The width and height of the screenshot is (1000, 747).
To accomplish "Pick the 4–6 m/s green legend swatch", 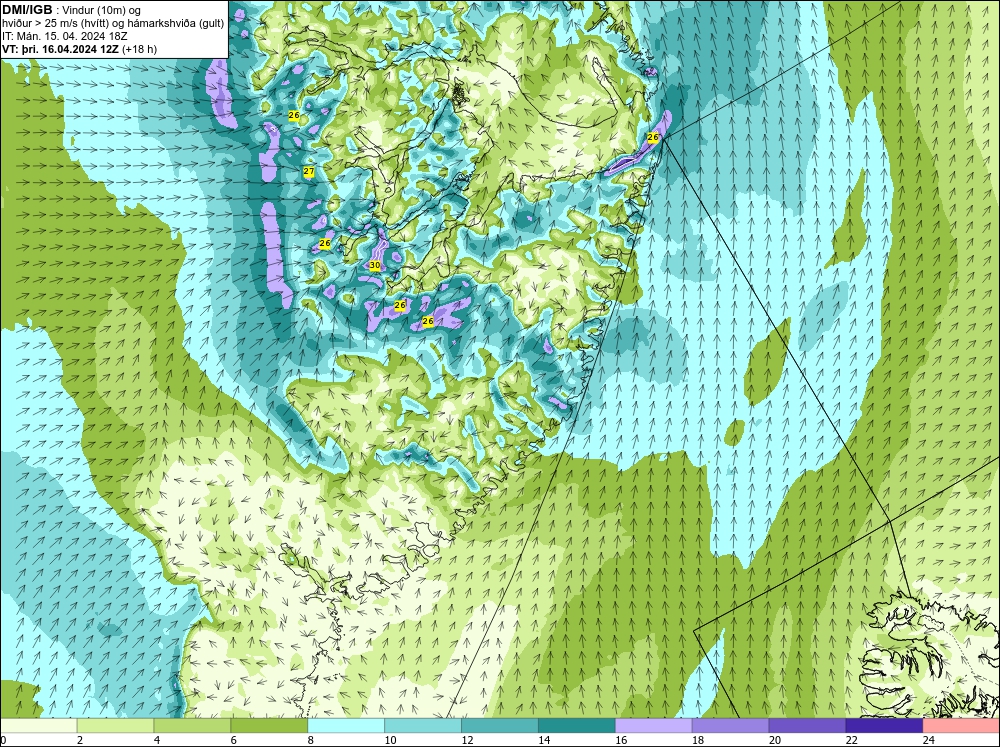I will click(x=192, y=726).
